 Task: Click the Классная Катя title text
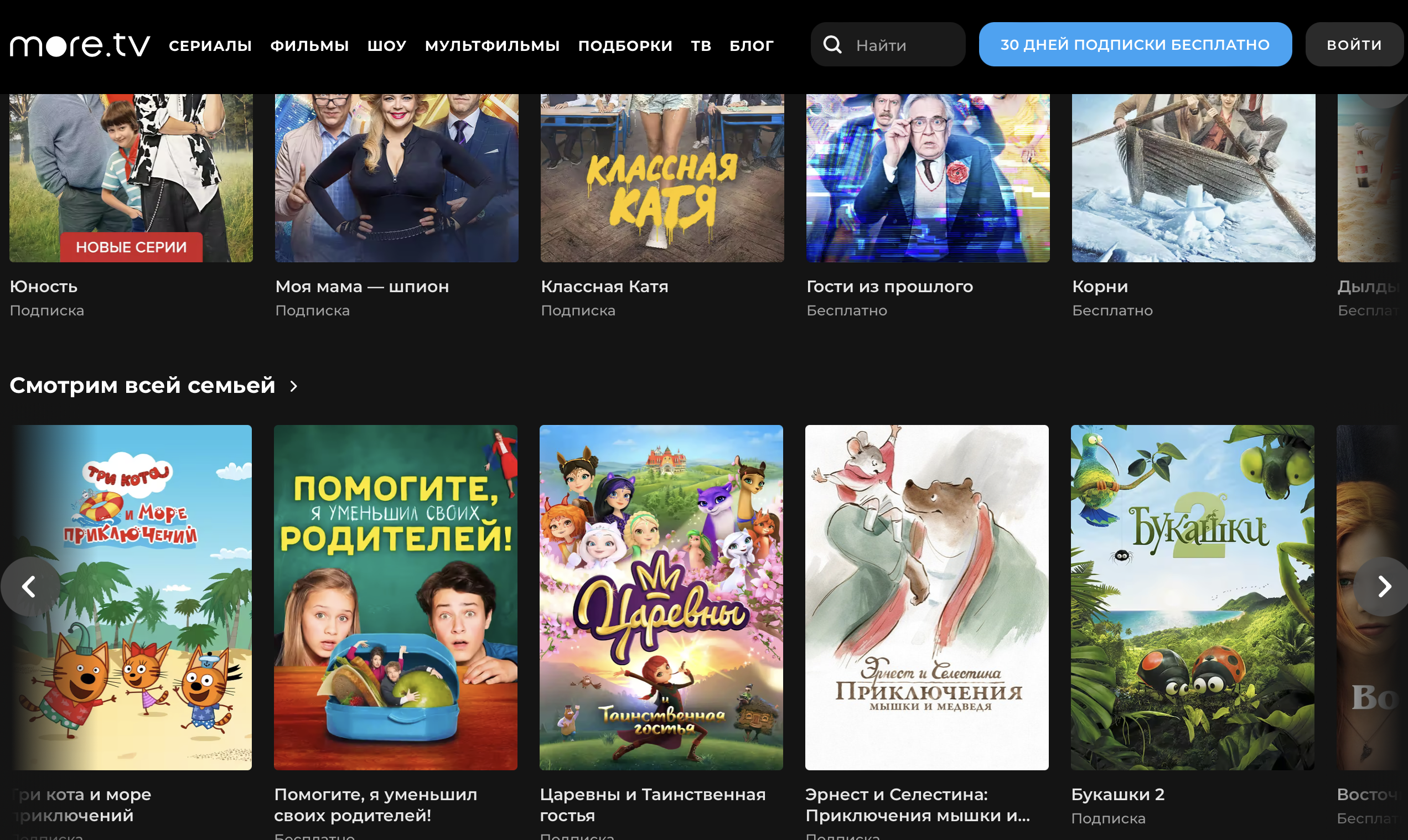pos(604,287)
